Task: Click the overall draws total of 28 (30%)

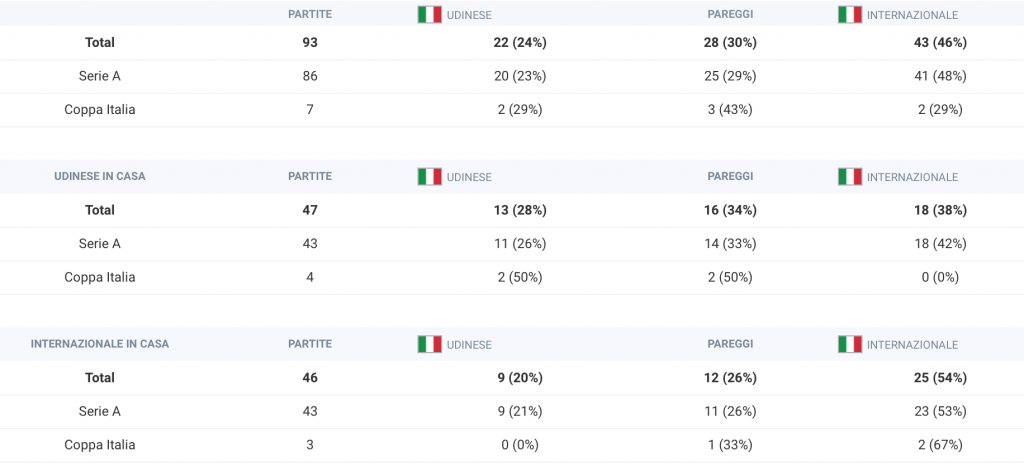Action: (731, 43)
